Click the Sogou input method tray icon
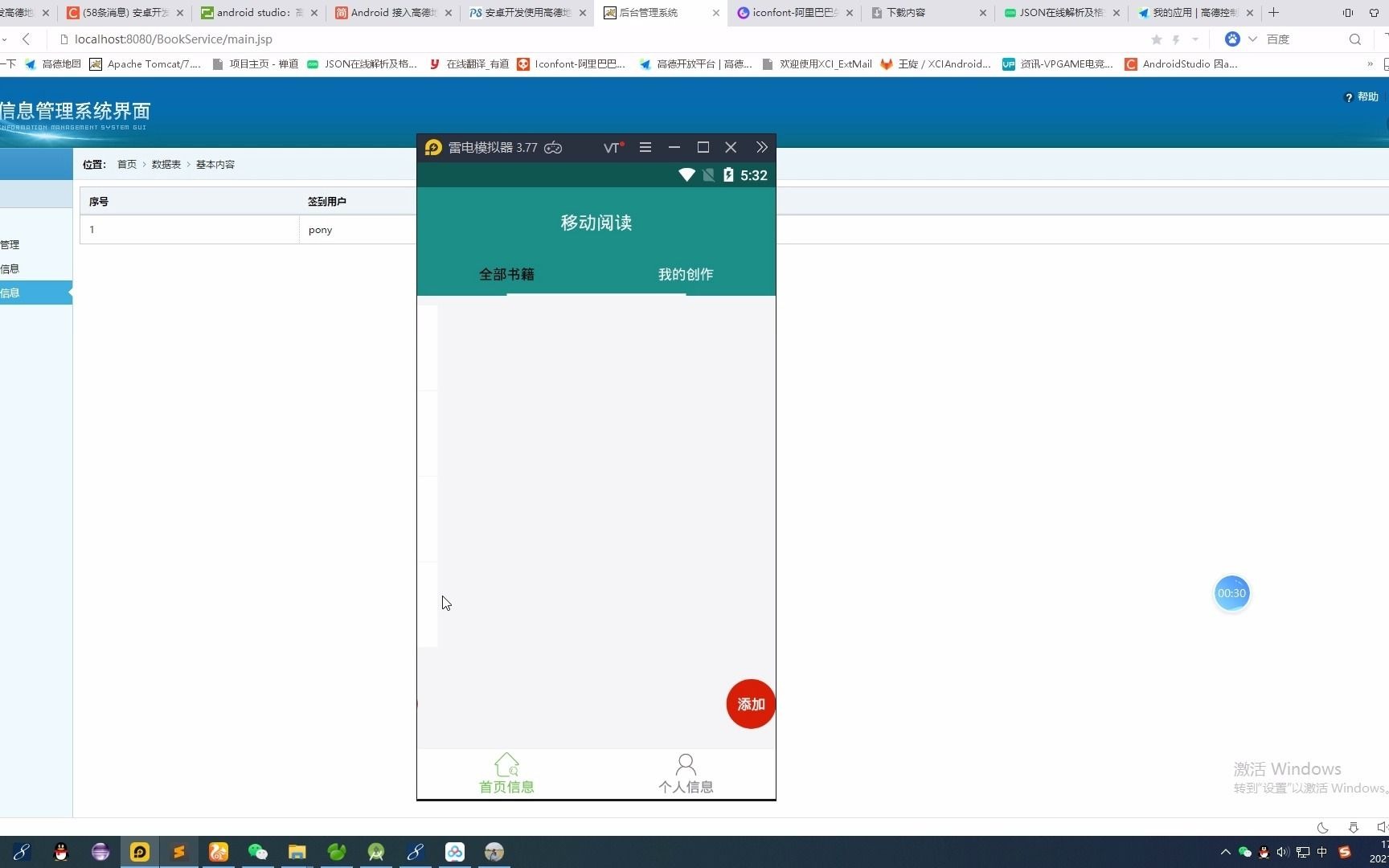The height and width of the screenshot is (868, 1389). tap(1345, 852)
